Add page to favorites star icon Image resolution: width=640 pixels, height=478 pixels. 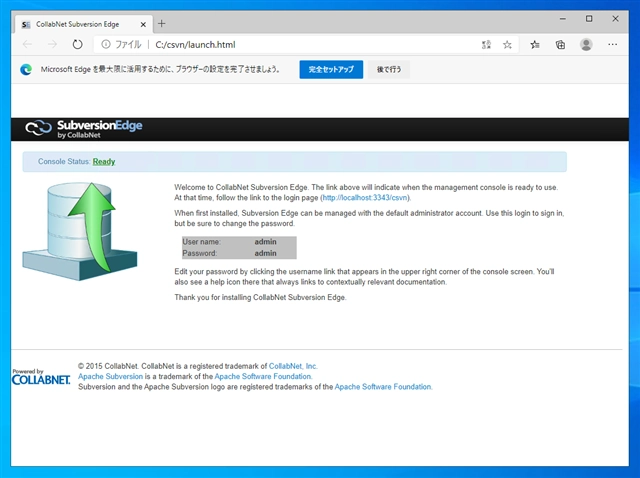click(507, 44)
